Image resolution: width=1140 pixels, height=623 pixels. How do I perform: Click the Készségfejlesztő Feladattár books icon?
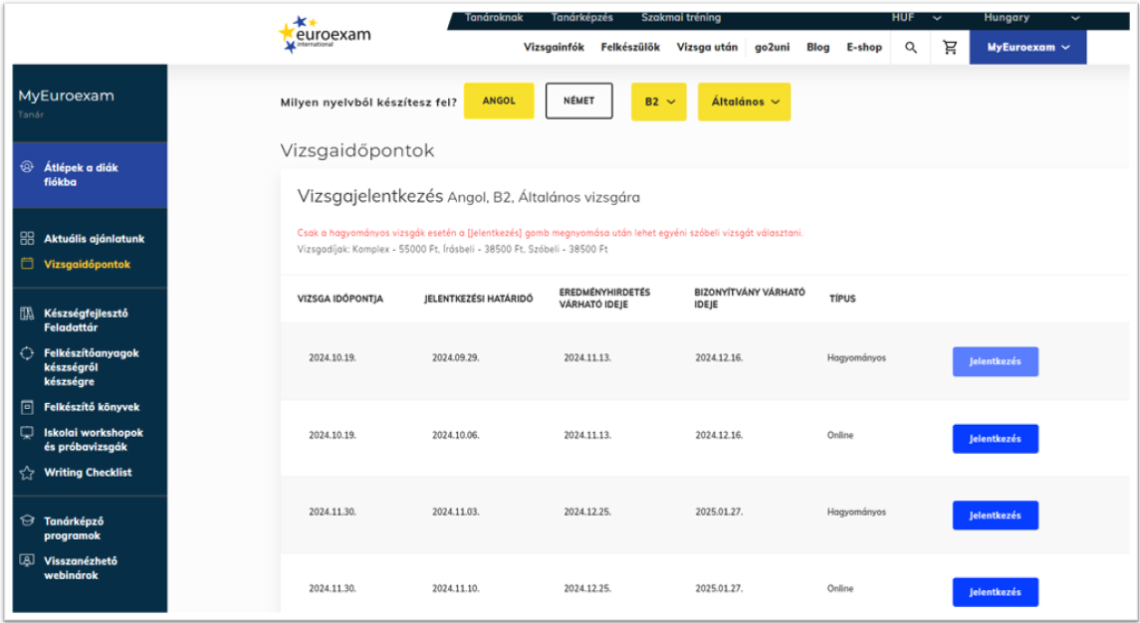[x=27, y=313]
